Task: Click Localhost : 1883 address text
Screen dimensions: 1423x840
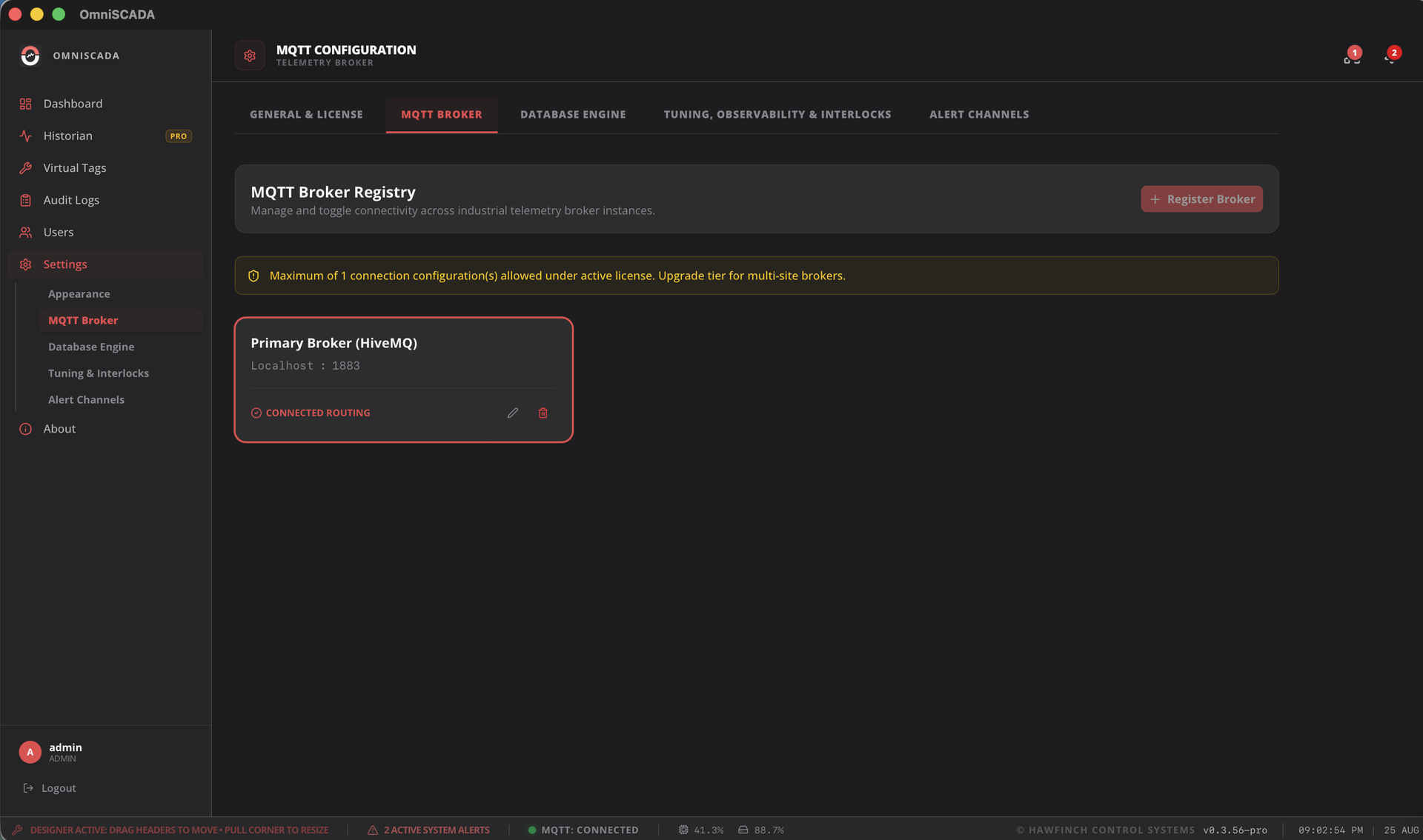Action: point(305,366)
